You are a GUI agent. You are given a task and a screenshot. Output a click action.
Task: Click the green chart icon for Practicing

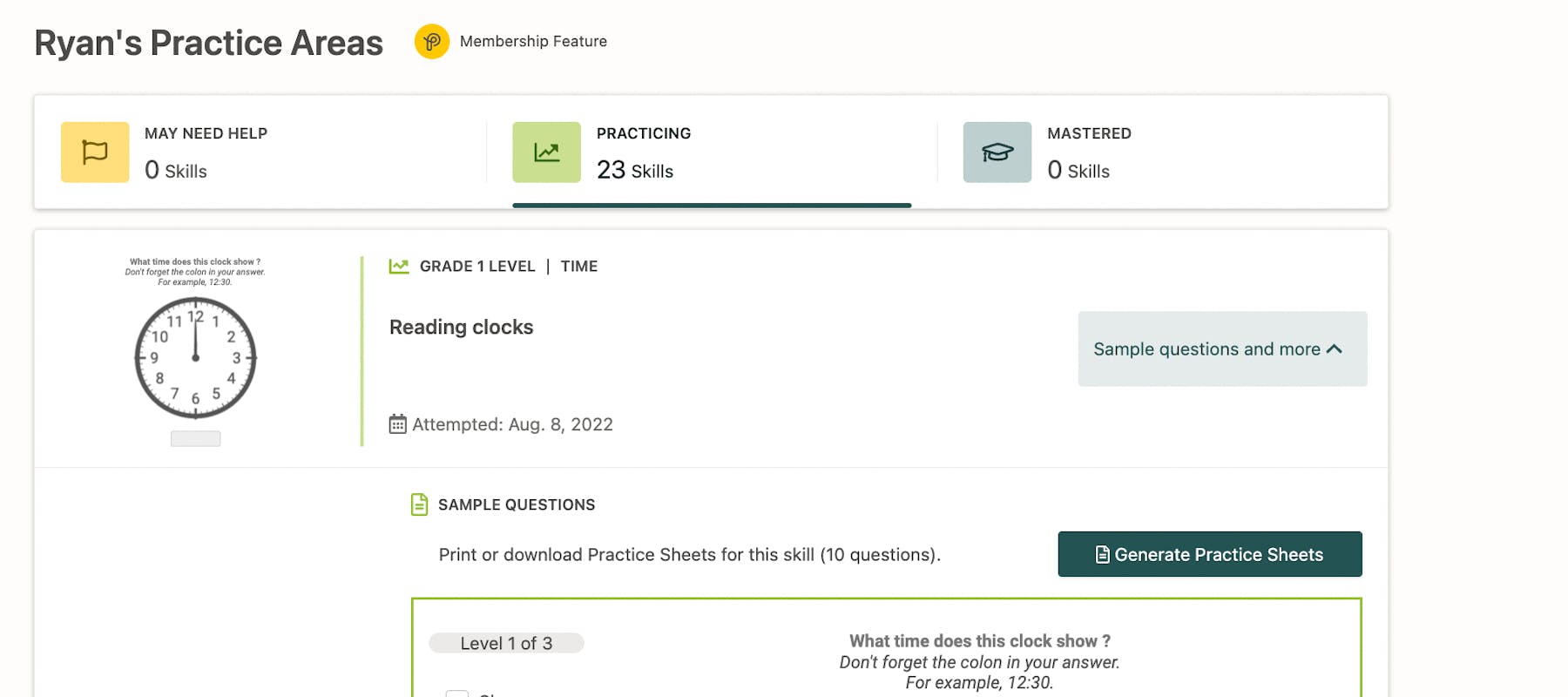(x=546, y=152)
